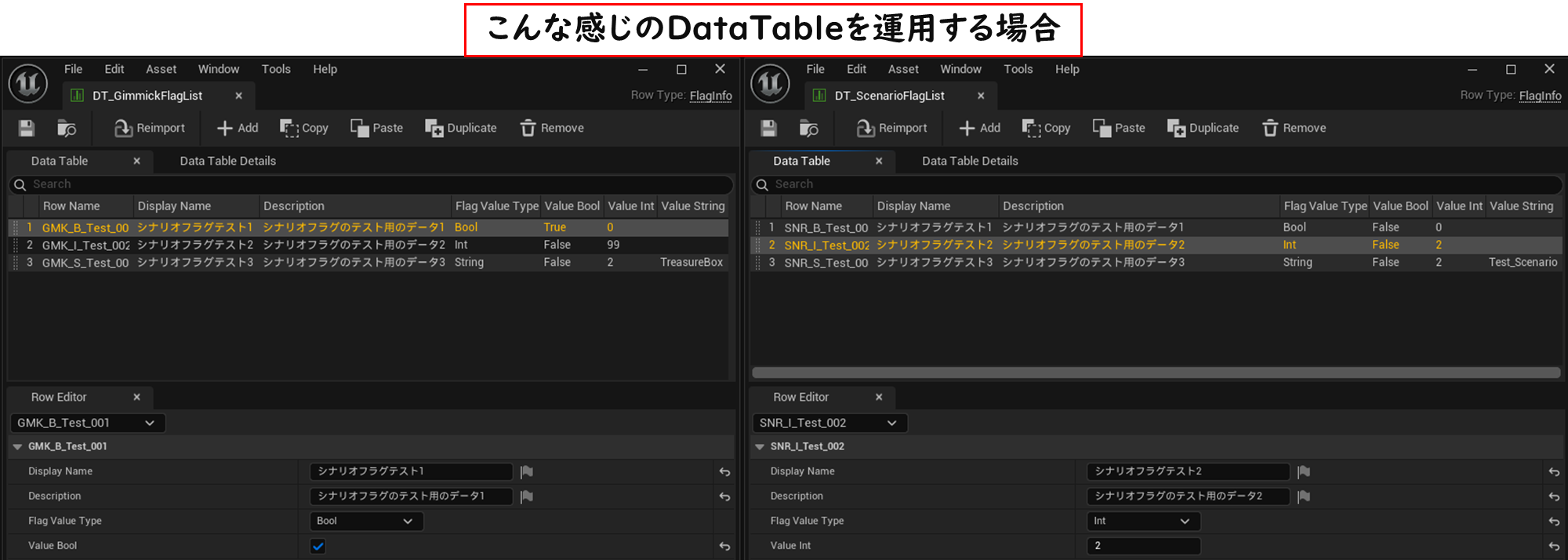
Task: Click the save icon in DT_GimmickFlagList toolbar
Action: (27, 128)
